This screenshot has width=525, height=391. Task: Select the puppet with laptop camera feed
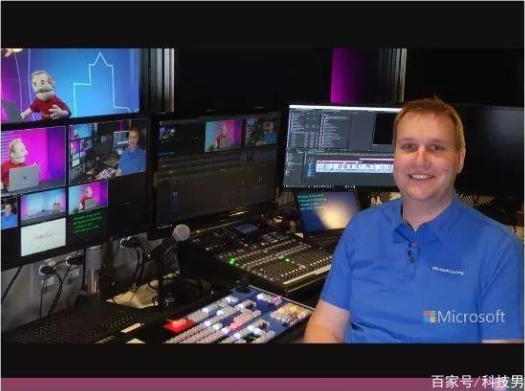[x=33, y=160]
